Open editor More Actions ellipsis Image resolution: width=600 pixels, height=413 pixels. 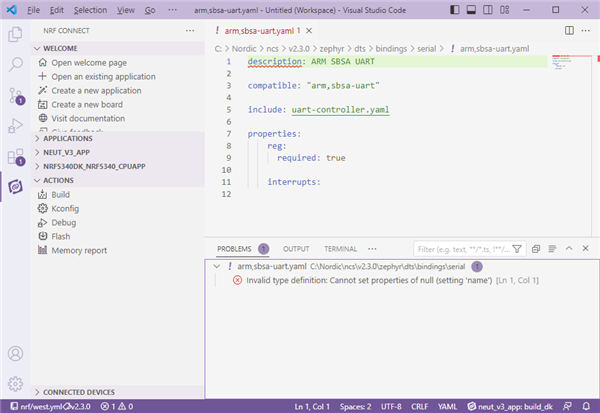tap(585, 31)
